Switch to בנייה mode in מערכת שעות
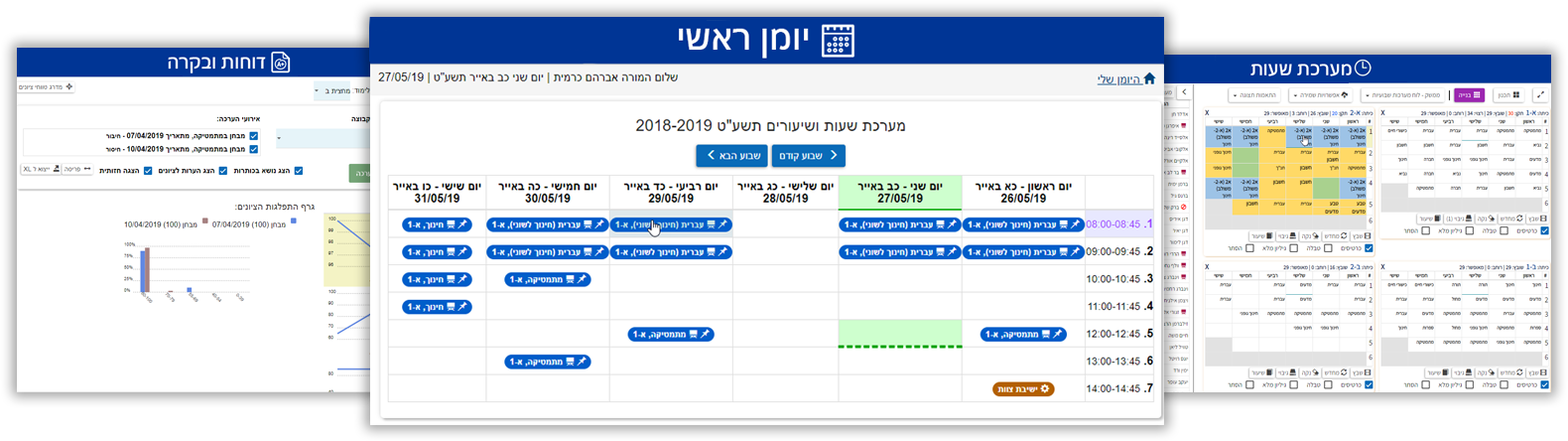 click(x=1470, y=94)
